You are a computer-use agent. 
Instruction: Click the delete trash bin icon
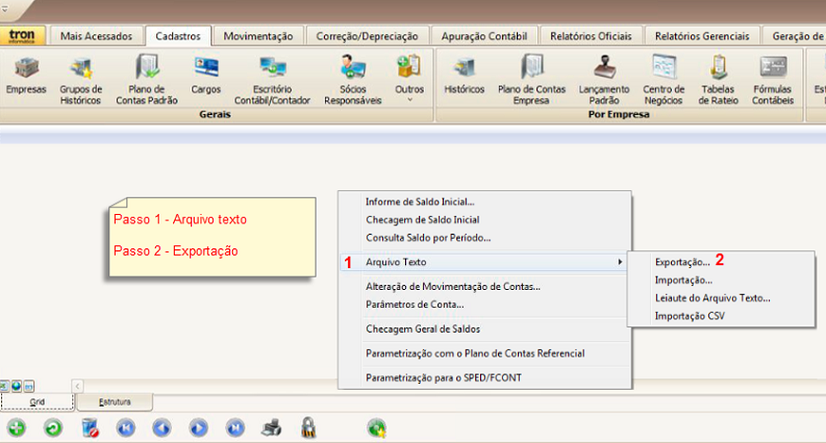click(x=90, y=428)
